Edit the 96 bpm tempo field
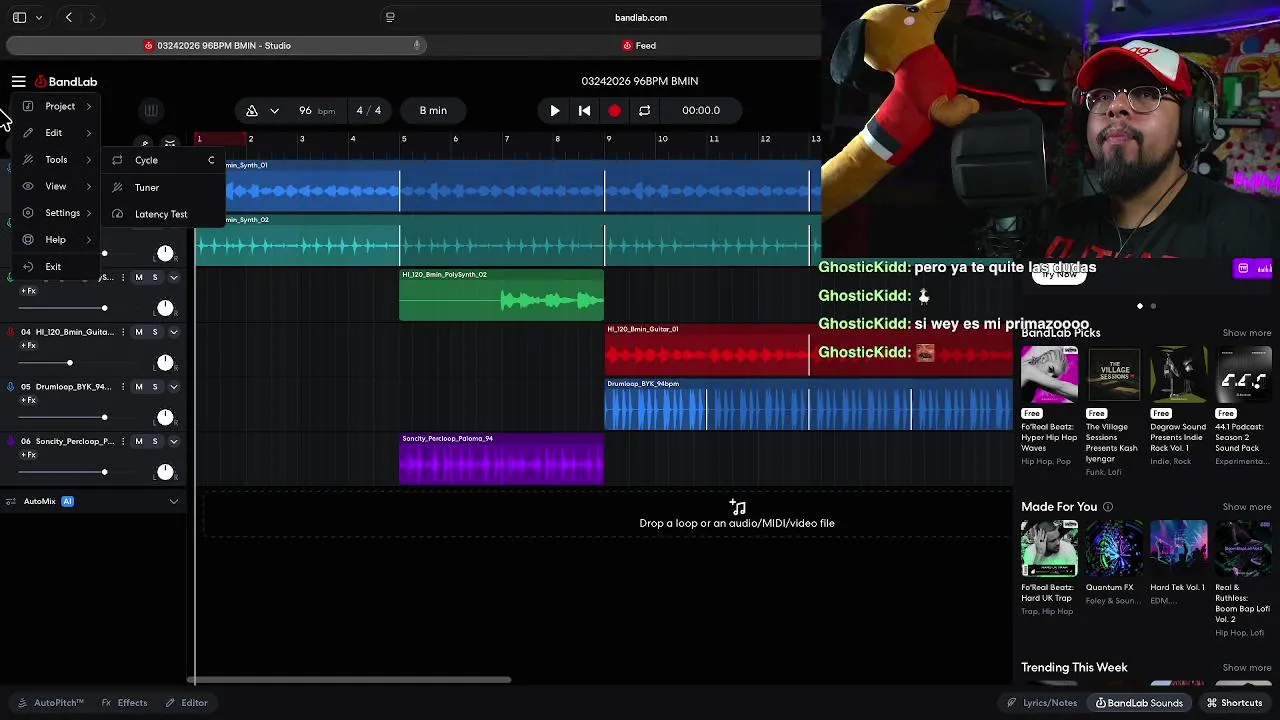The height and width of the screenshot is (720, 1280). pyautogui.click(x=316, y=111)
